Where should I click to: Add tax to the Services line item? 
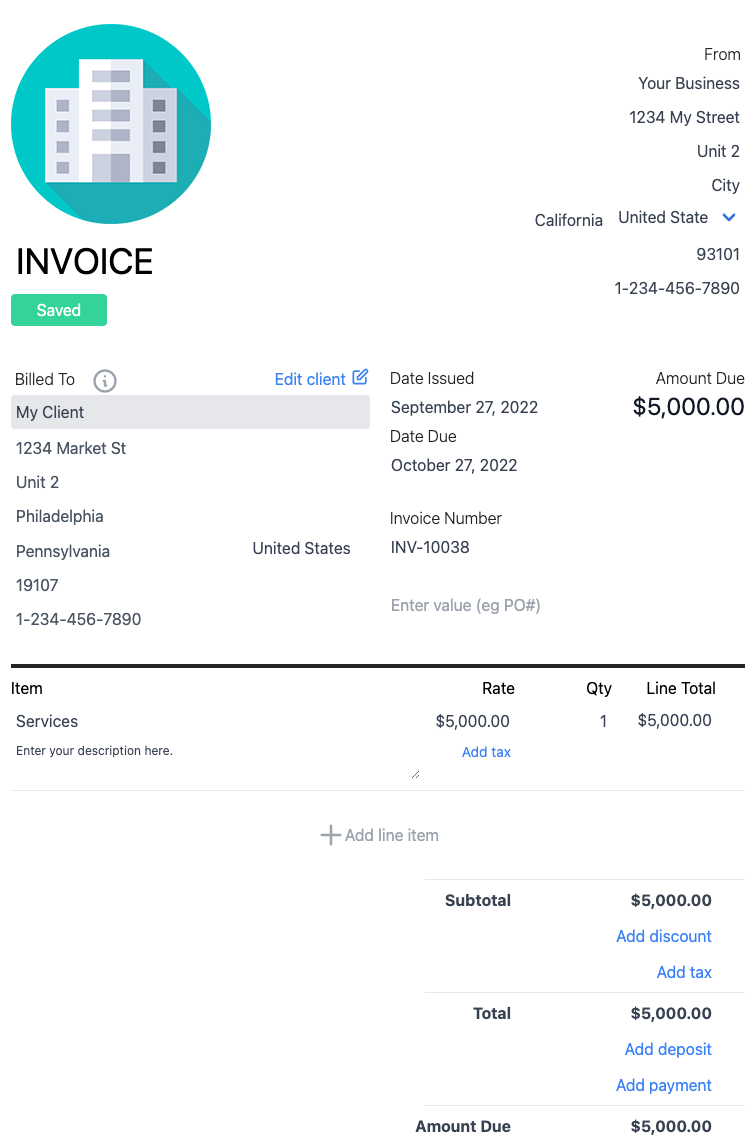coord(486,751)
